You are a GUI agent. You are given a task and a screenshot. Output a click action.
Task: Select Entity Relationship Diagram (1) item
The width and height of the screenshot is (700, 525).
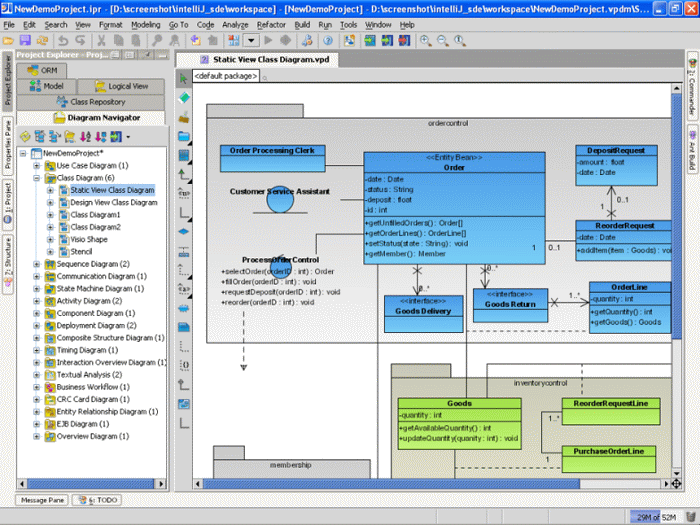click(x=107, y=412)
